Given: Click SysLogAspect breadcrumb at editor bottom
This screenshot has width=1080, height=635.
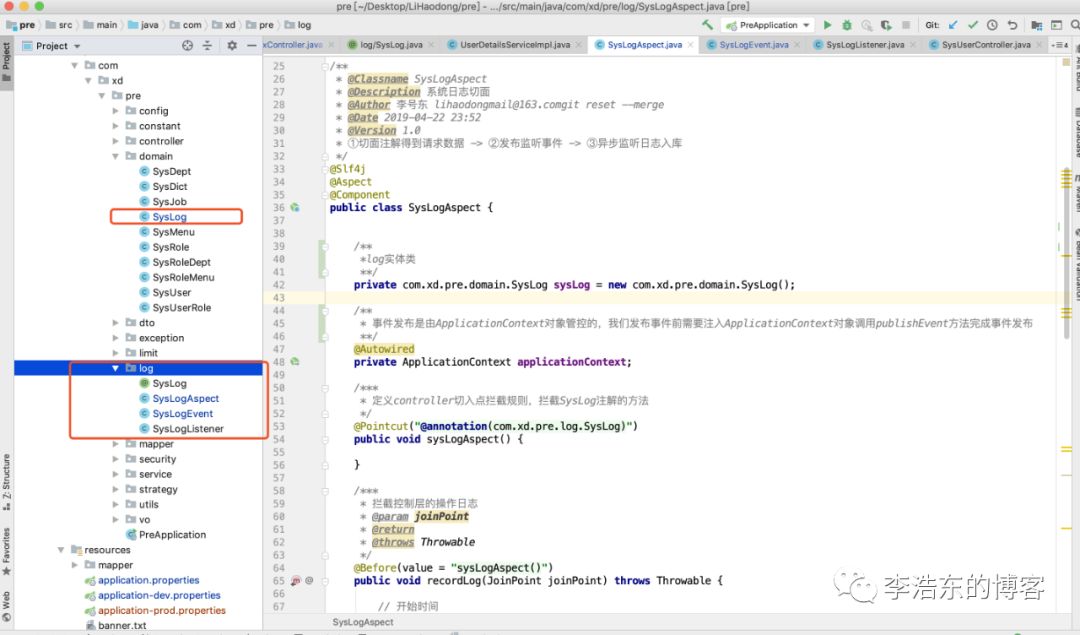Looking at the screenshot, I should (x=363, y=622).
